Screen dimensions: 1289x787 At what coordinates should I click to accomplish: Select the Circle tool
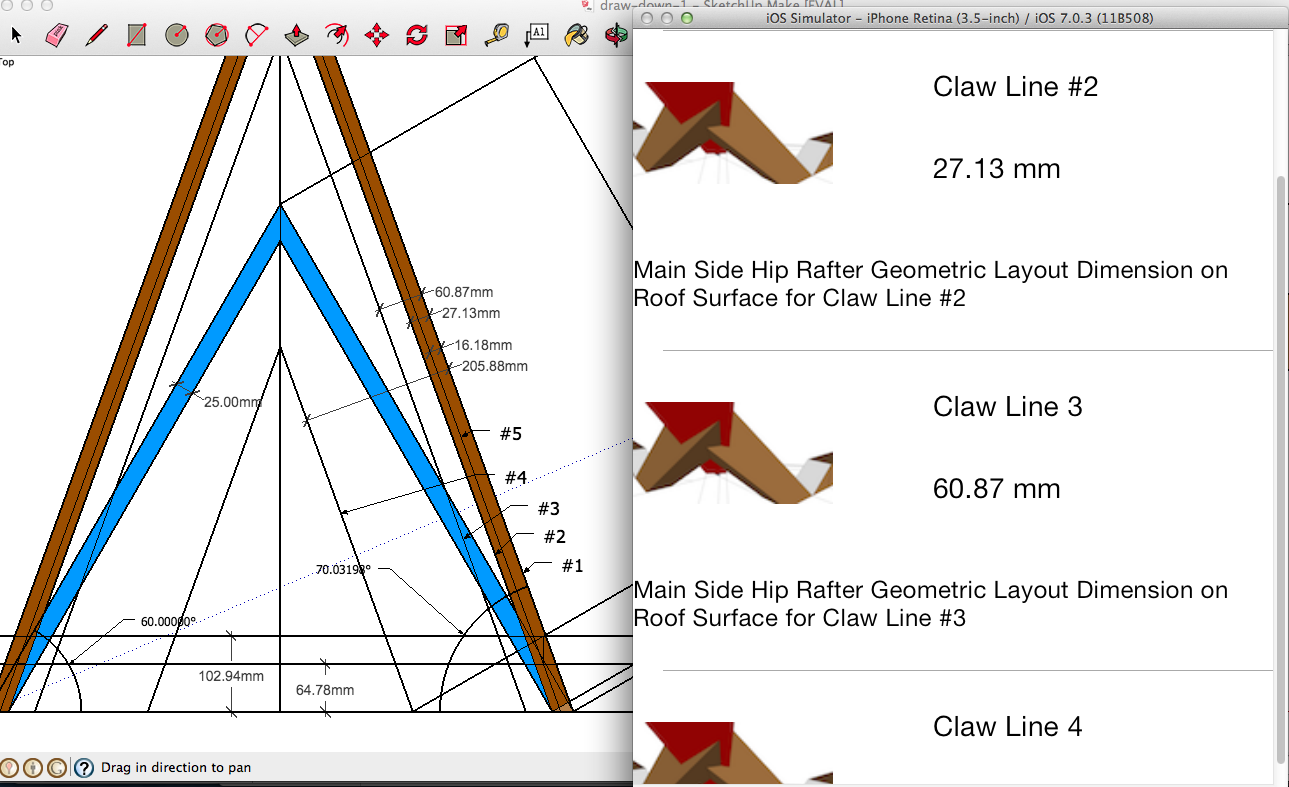coord(177,34)
